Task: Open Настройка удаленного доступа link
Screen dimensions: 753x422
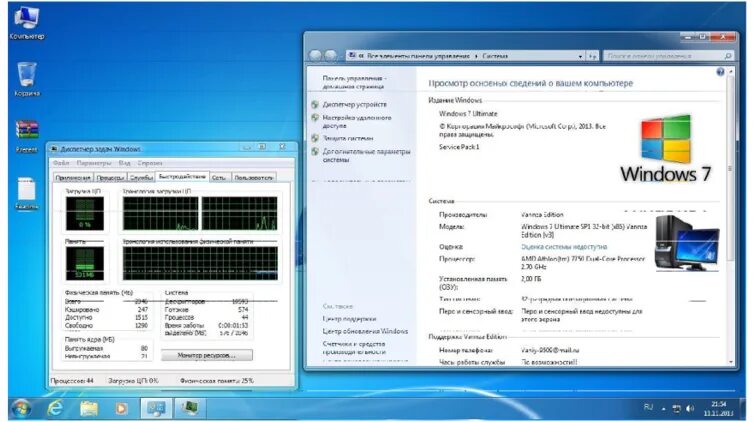Action: click(x=357, y=121)
